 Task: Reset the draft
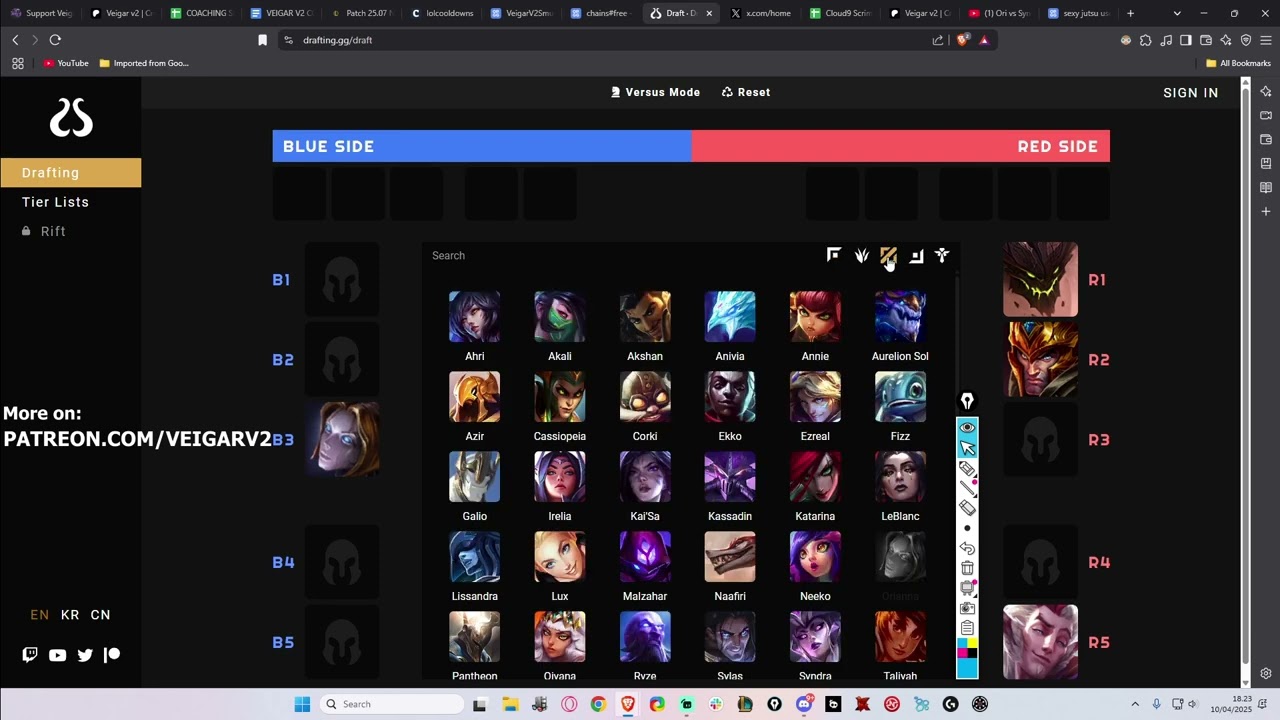tap(746, 92)
